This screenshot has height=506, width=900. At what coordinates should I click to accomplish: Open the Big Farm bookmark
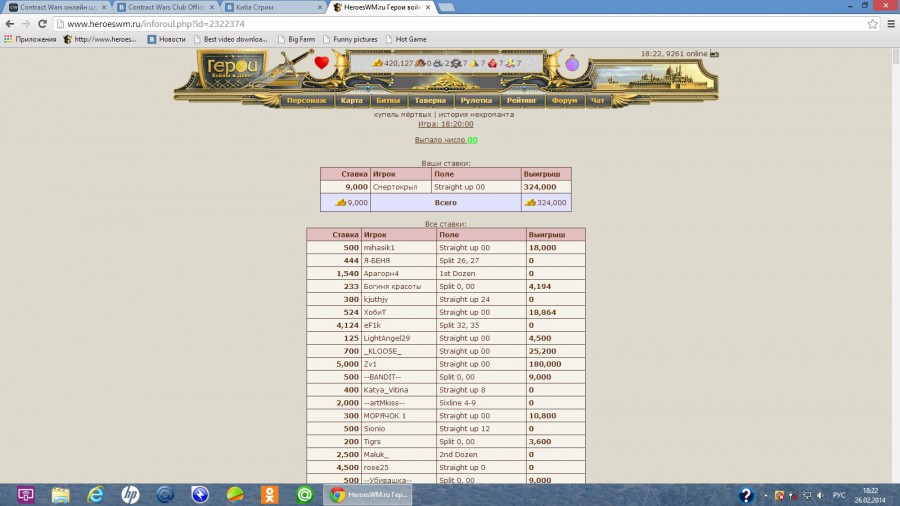pyautogui.click(x=295, y=39)
